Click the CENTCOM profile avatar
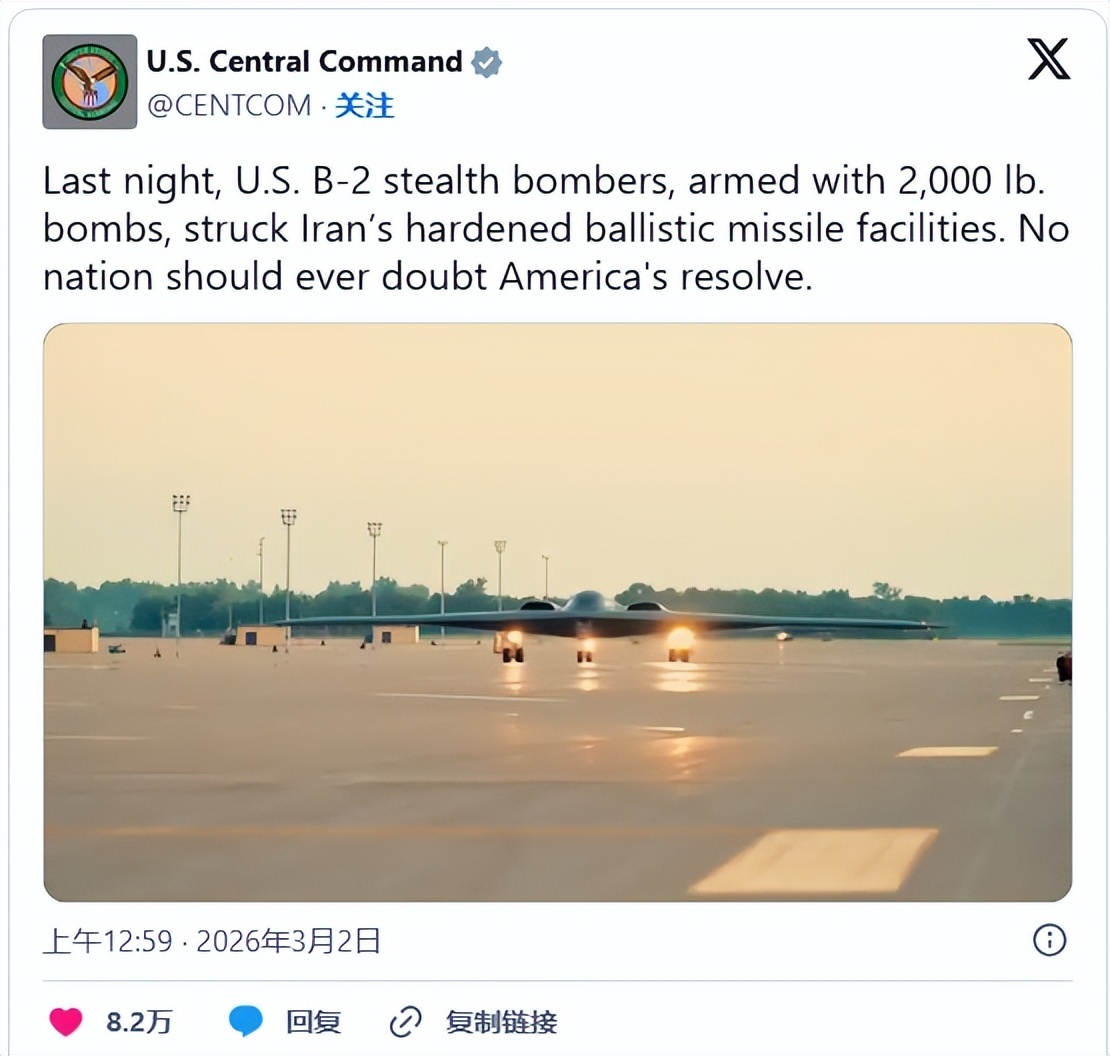 pos(89,82)
